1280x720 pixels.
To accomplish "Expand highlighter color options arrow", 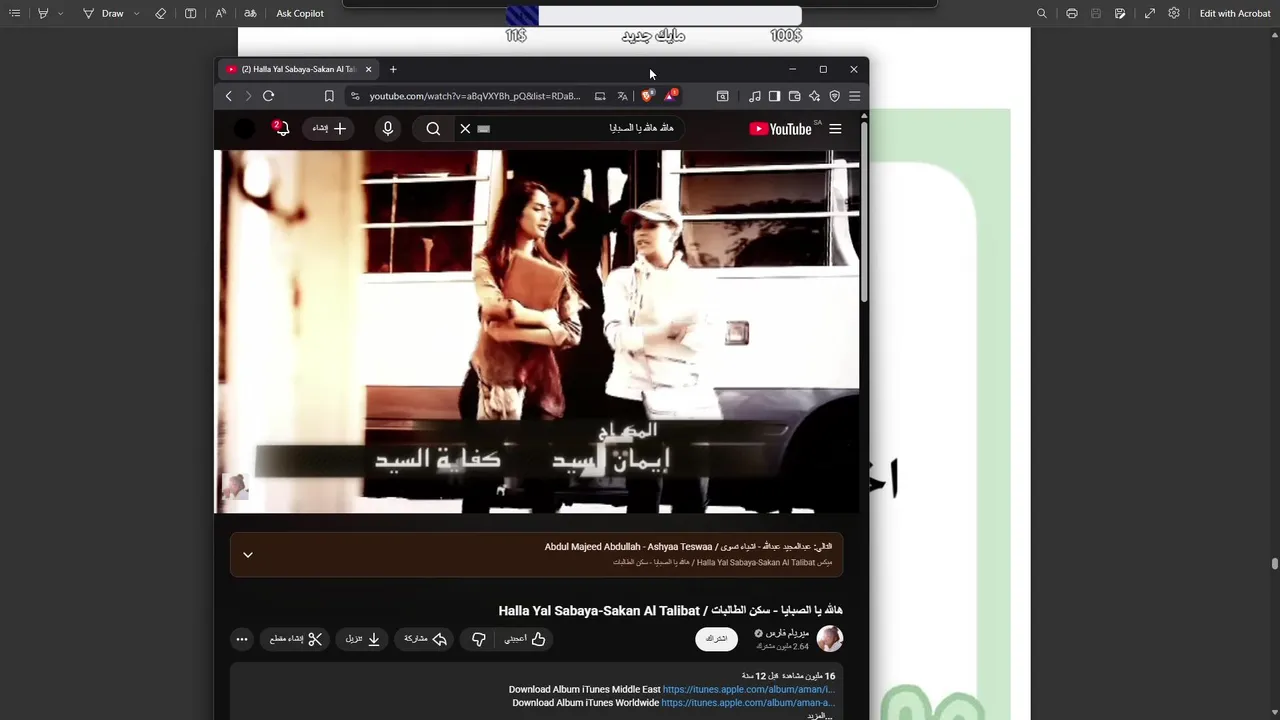I will [x=60, y=14].
